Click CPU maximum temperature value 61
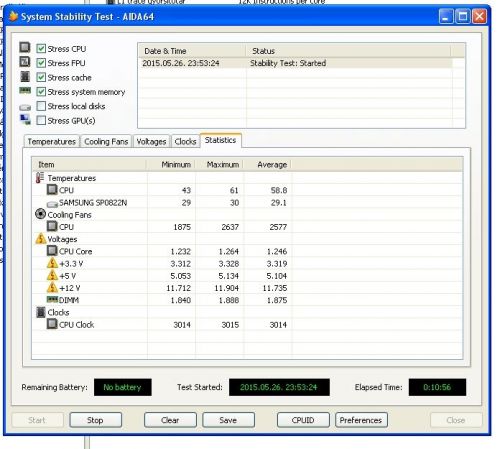 (x=234, y=190)
